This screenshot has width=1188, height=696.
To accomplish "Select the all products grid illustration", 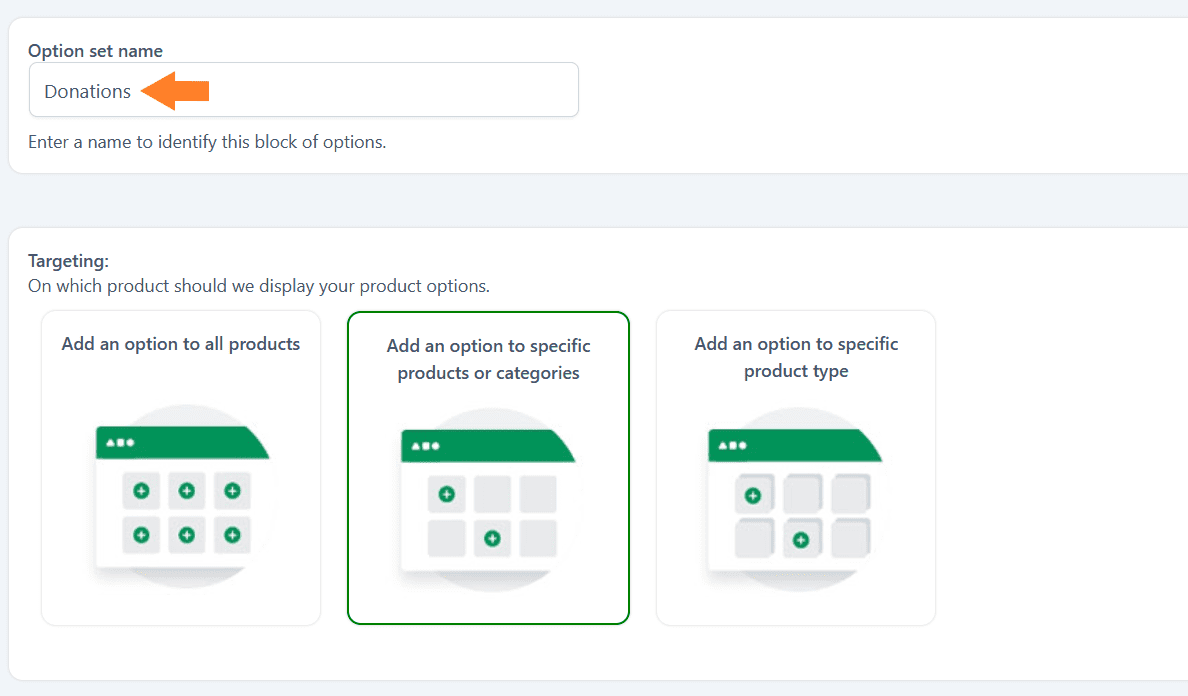I will (183, 497).
